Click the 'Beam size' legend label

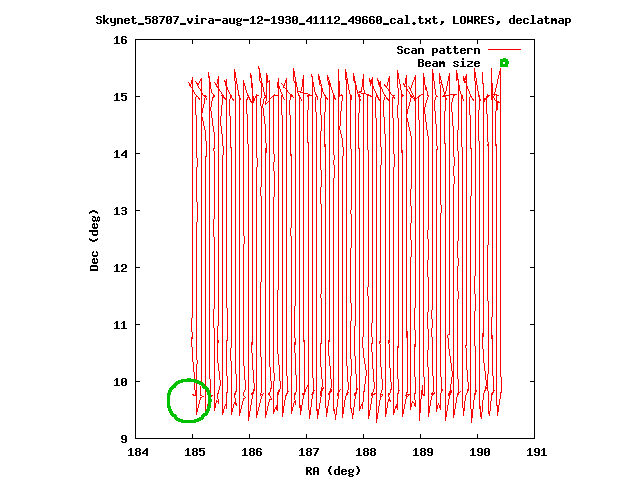(449, 63)
